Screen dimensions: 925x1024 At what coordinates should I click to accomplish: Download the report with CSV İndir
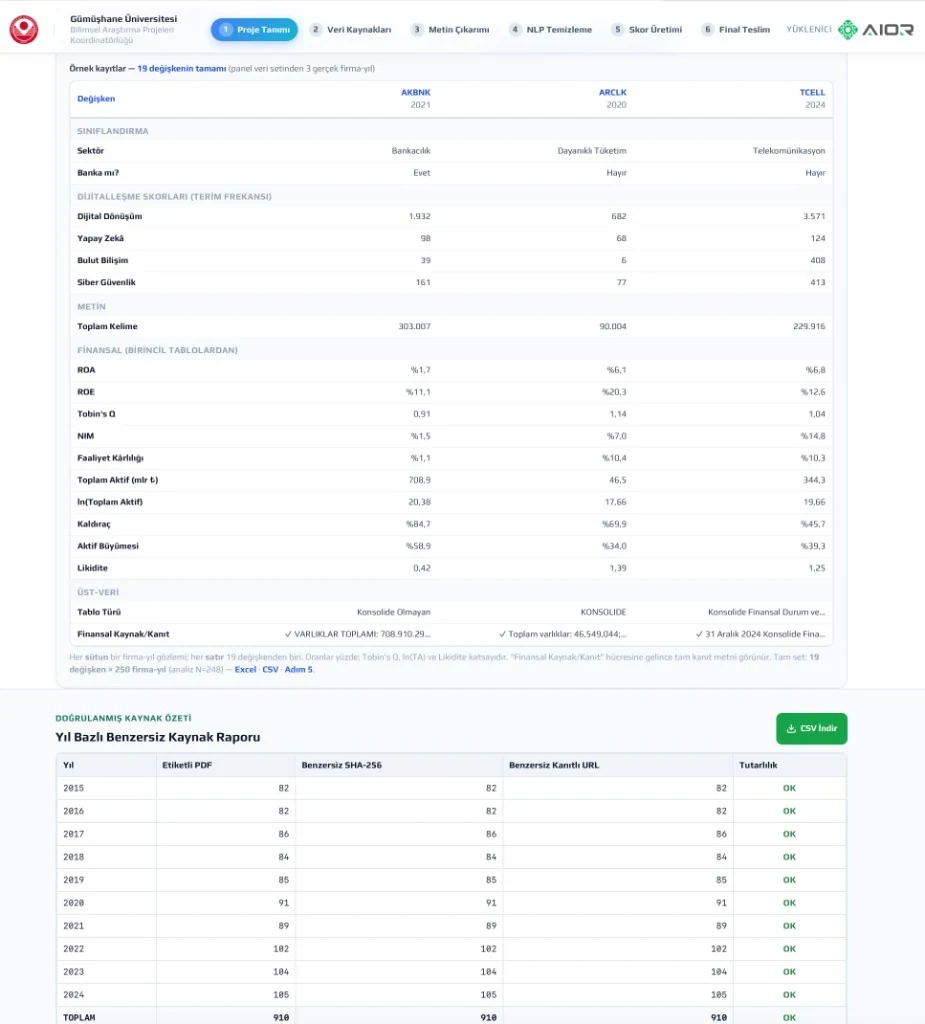[x=811, y=728]
